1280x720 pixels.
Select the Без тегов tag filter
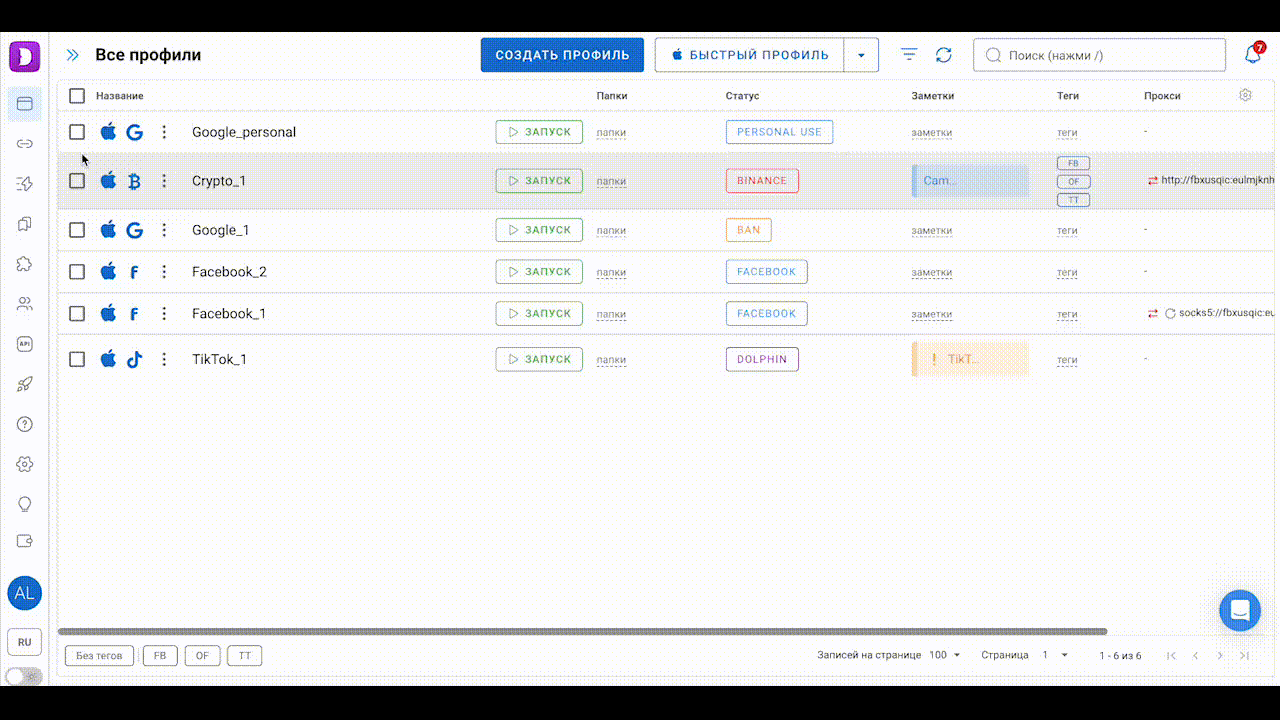(99, 656)
